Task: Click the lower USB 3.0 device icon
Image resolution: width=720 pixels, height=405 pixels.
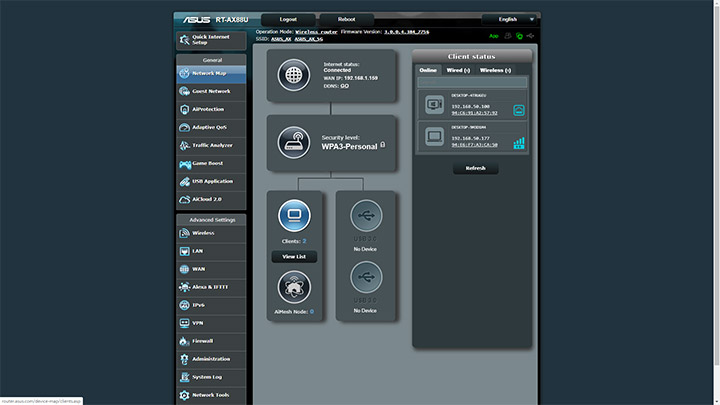Action: (366, 277)
